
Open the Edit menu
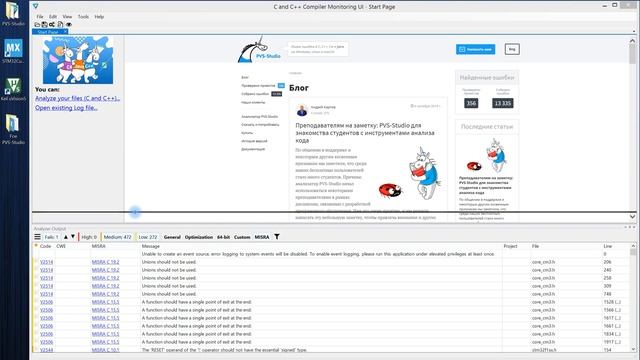pos(53,17)
